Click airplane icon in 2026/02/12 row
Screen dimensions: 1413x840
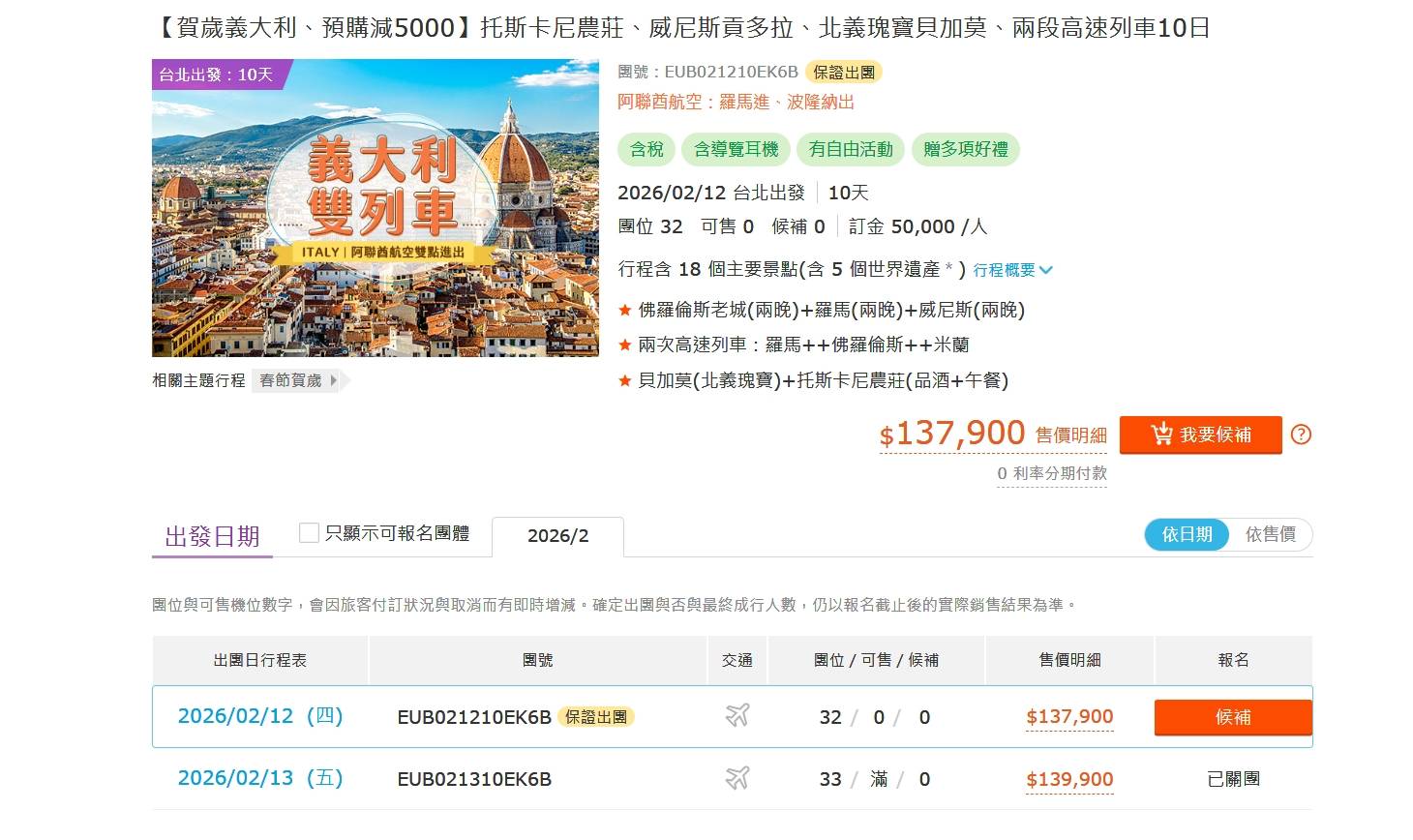737,716
